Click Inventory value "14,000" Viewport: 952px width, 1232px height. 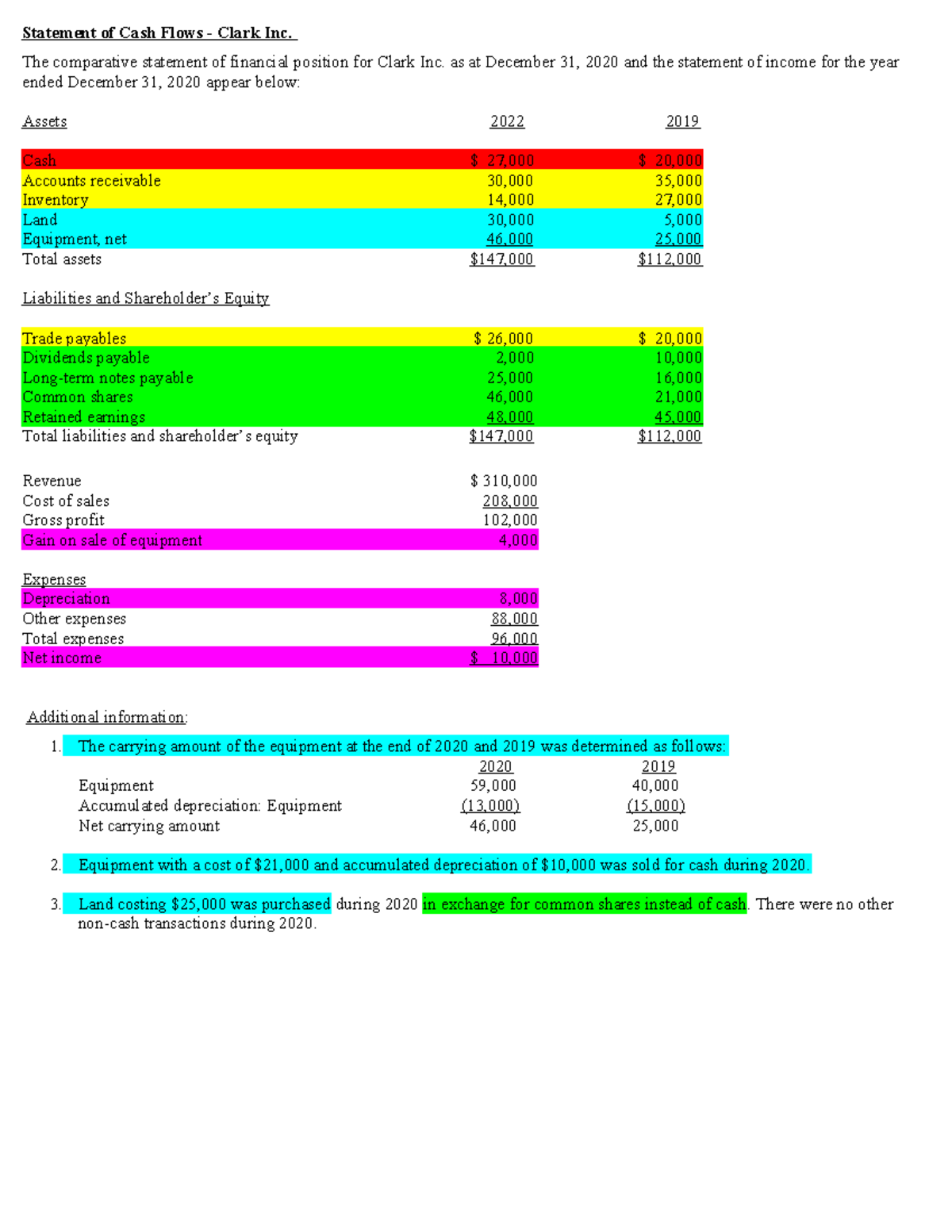(x=510, y=200)
